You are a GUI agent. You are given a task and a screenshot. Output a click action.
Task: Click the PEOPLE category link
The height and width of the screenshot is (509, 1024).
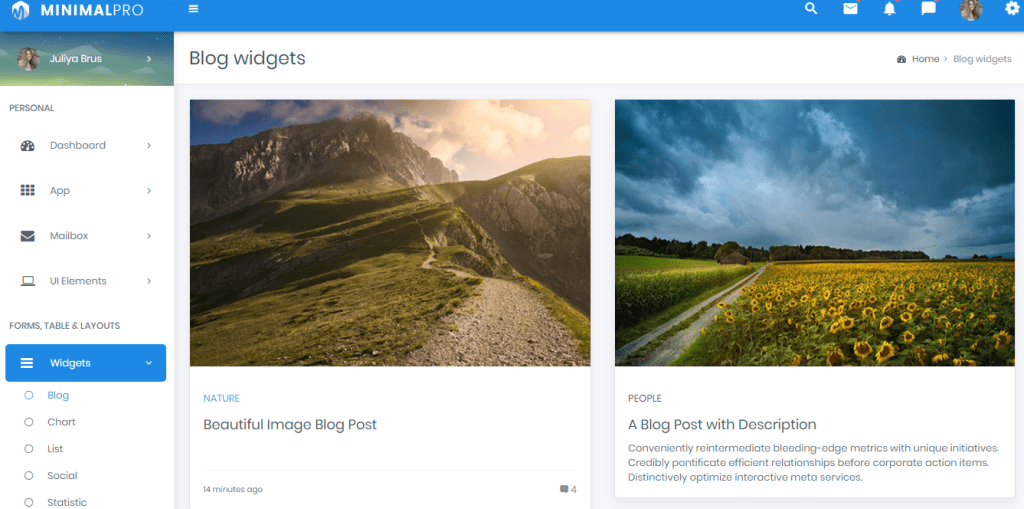point(645,398)
